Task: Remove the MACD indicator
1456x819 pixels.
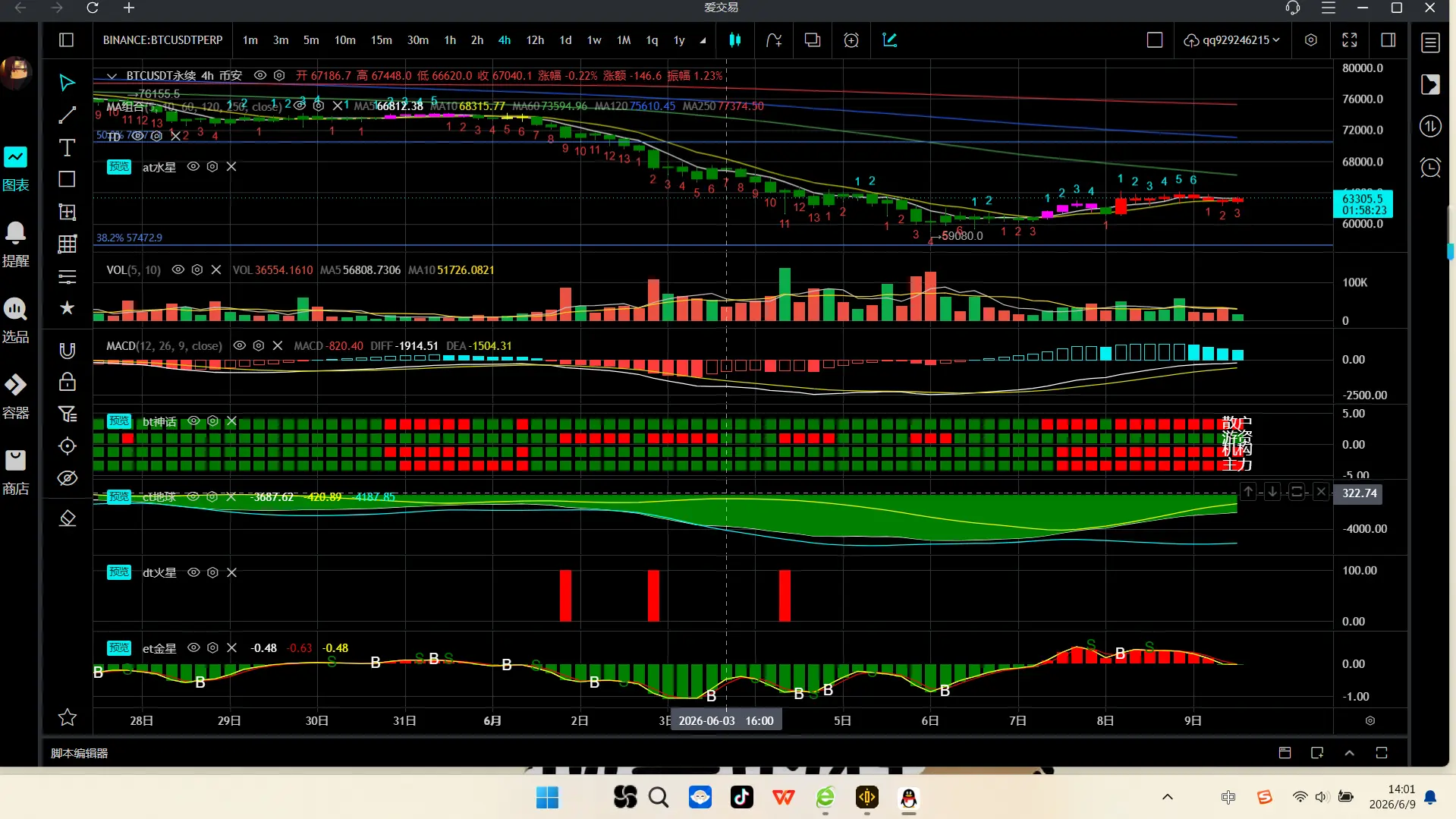Action: pyautogui.click(x=278, y=345)
